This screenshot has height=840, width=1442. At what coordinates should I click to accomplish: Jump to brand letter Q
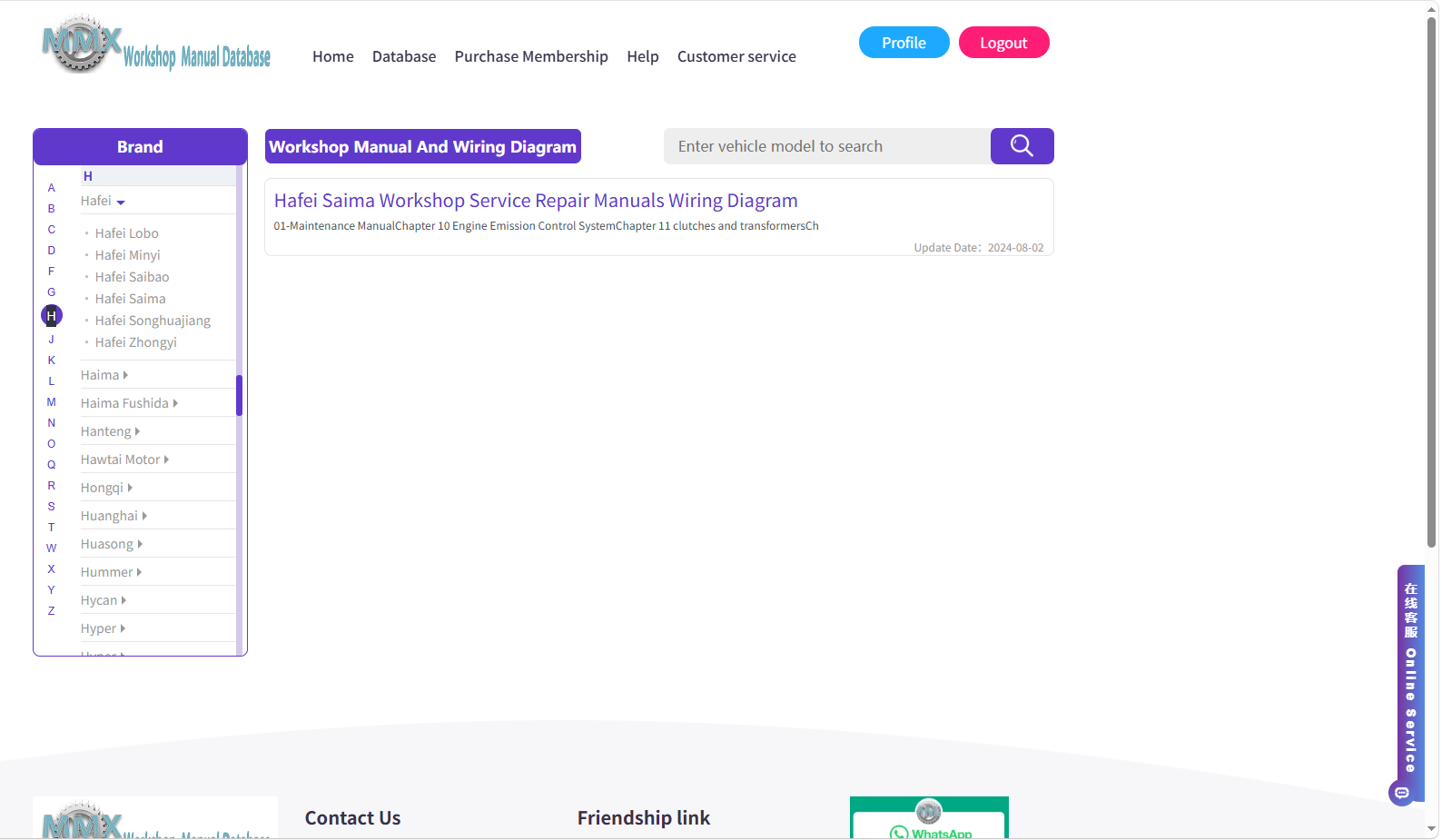point(52,465)
